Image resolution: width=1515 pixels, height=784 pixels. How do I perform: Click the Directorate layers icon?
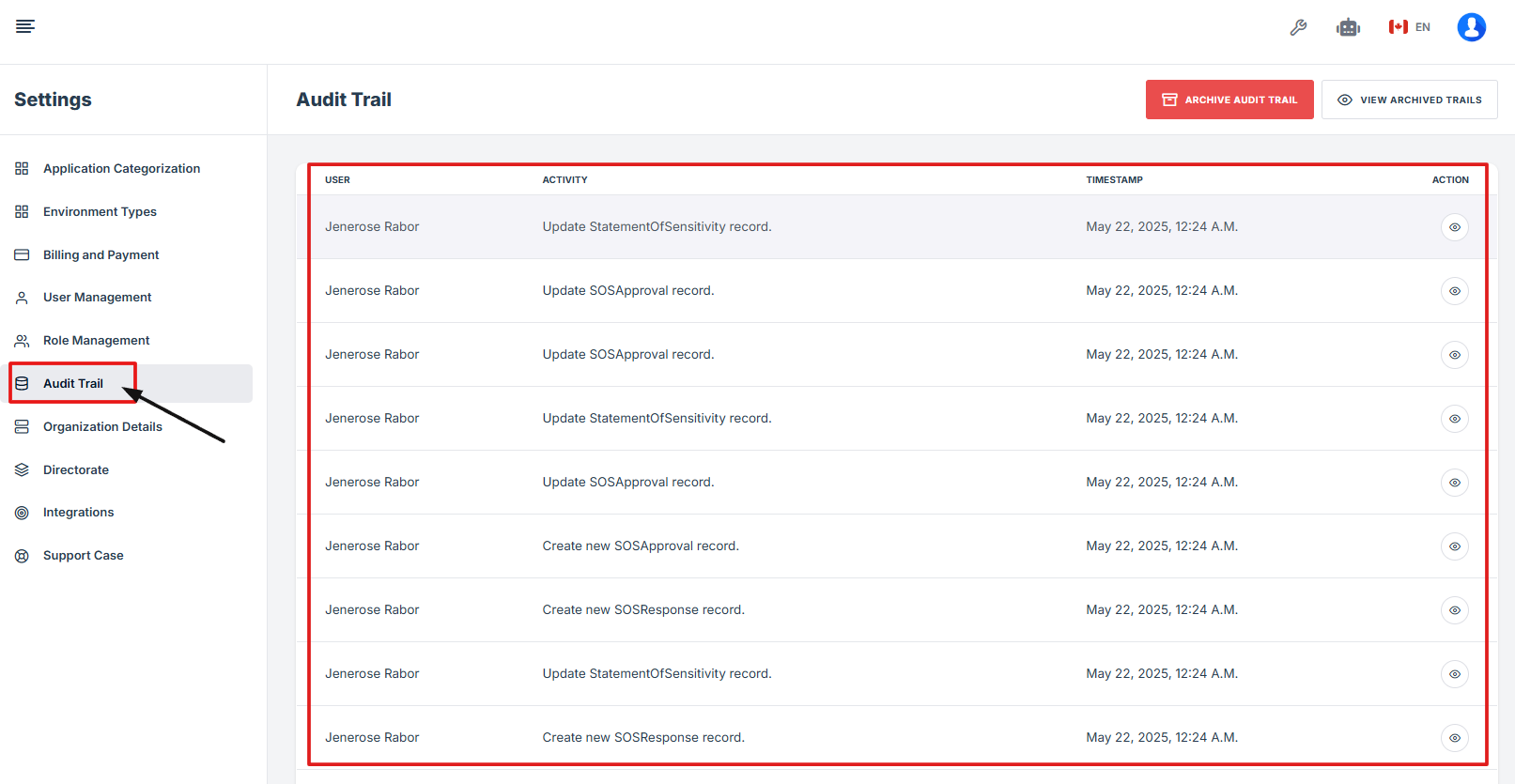[22, 469]
